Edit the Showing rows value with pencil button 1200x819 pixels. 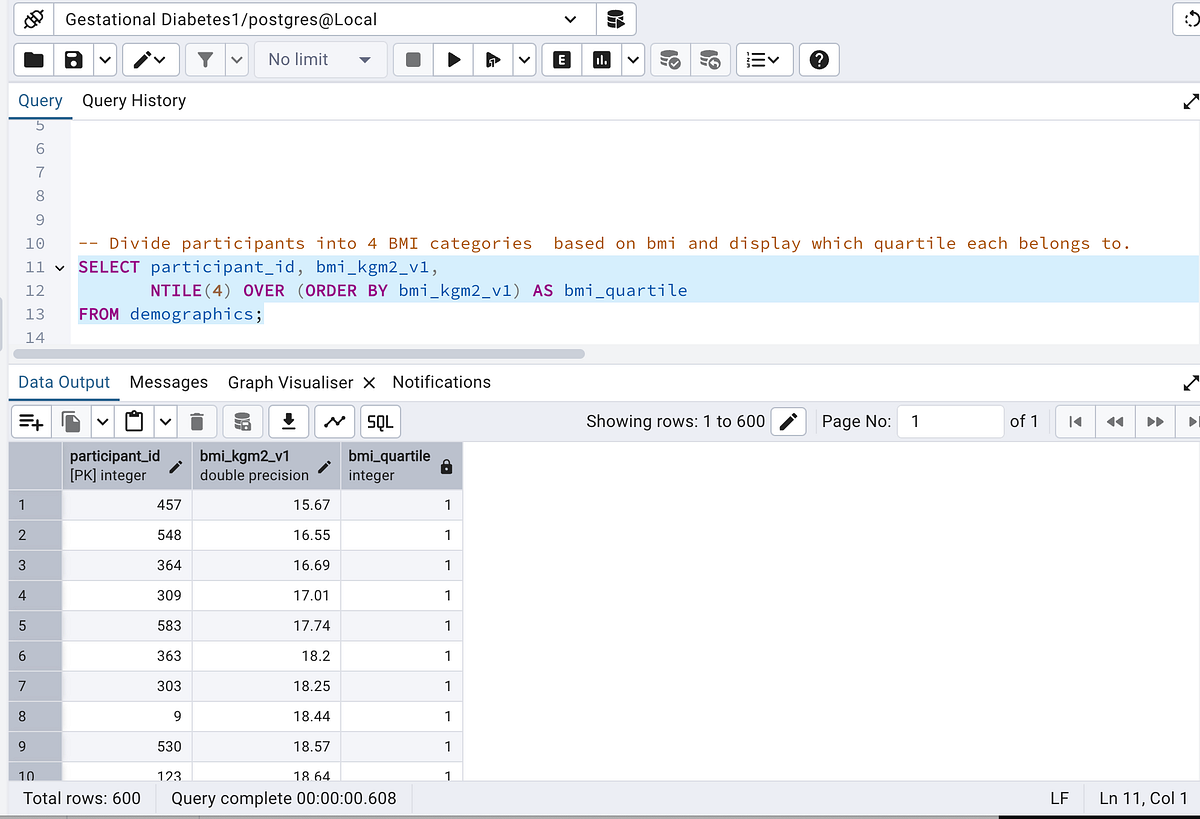[x=788, y=421]
